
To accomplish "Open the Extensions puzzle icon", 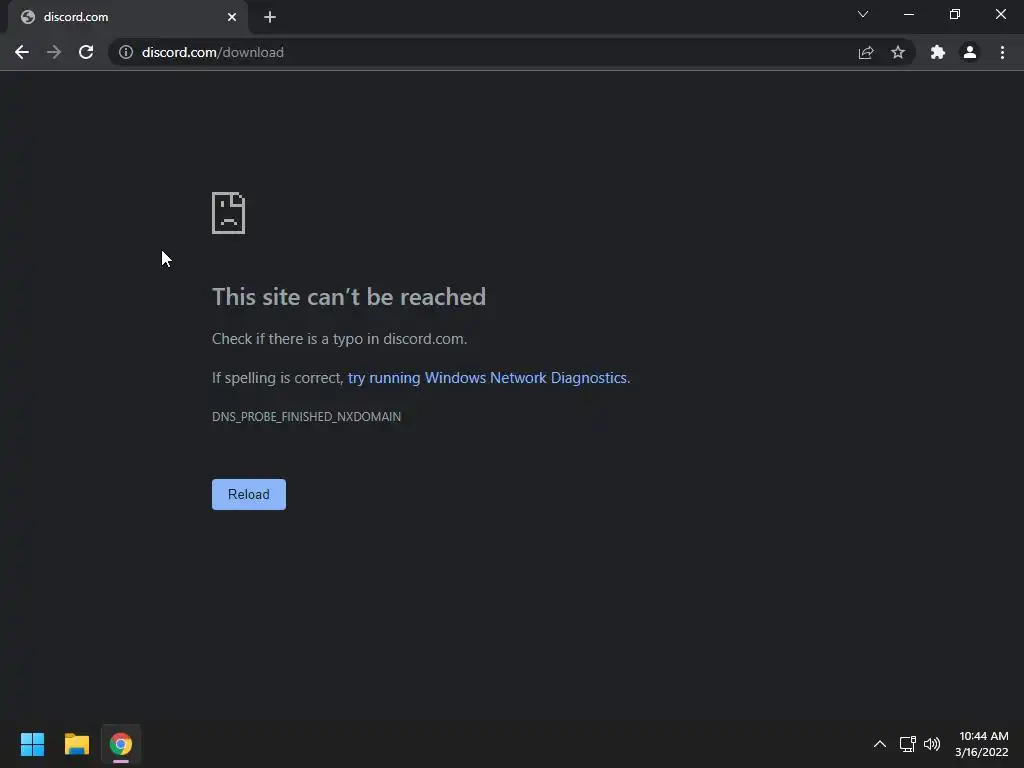I will pos(938,52).
